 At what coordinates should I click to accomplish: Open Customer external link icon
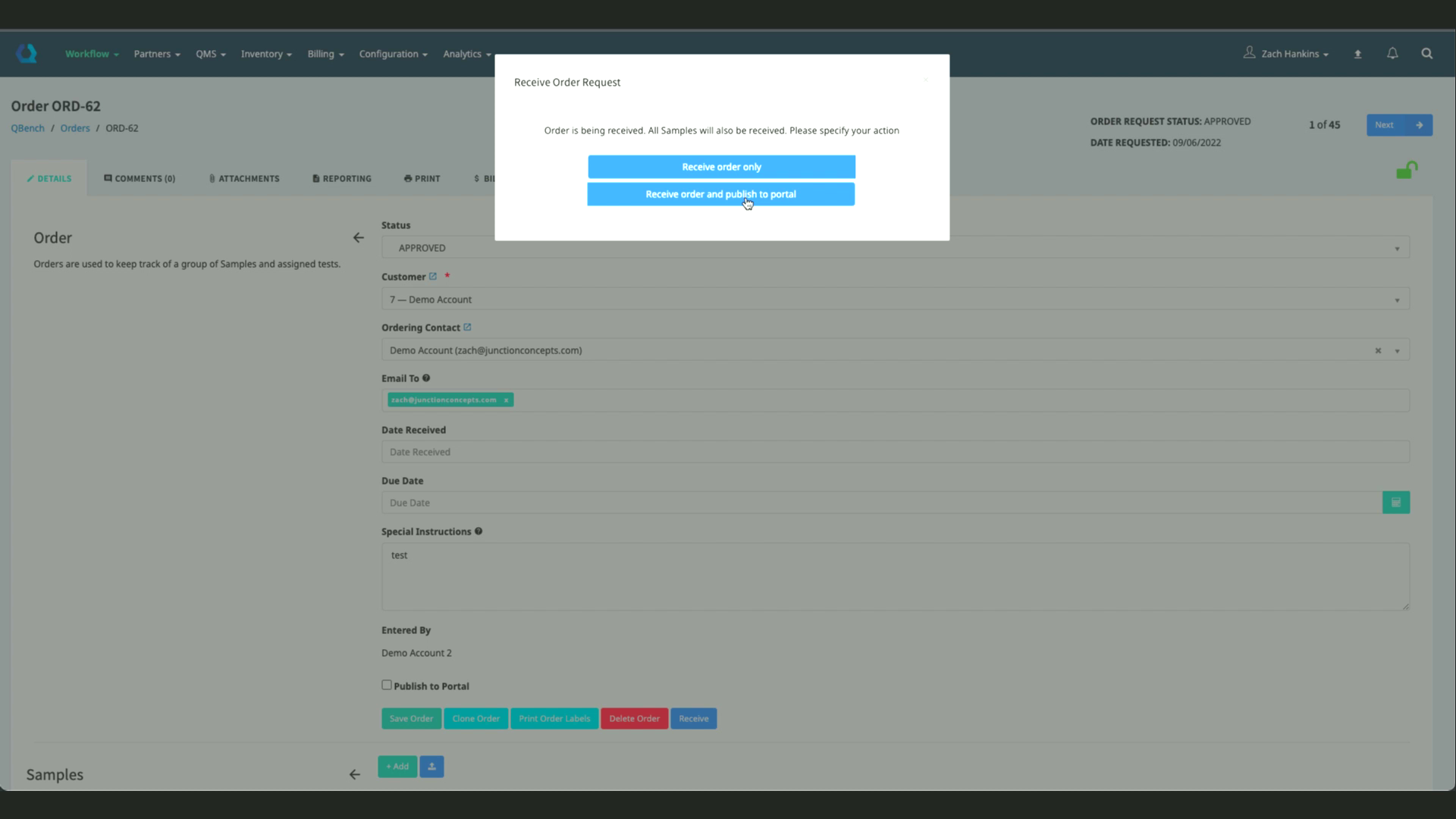(433, 277)
